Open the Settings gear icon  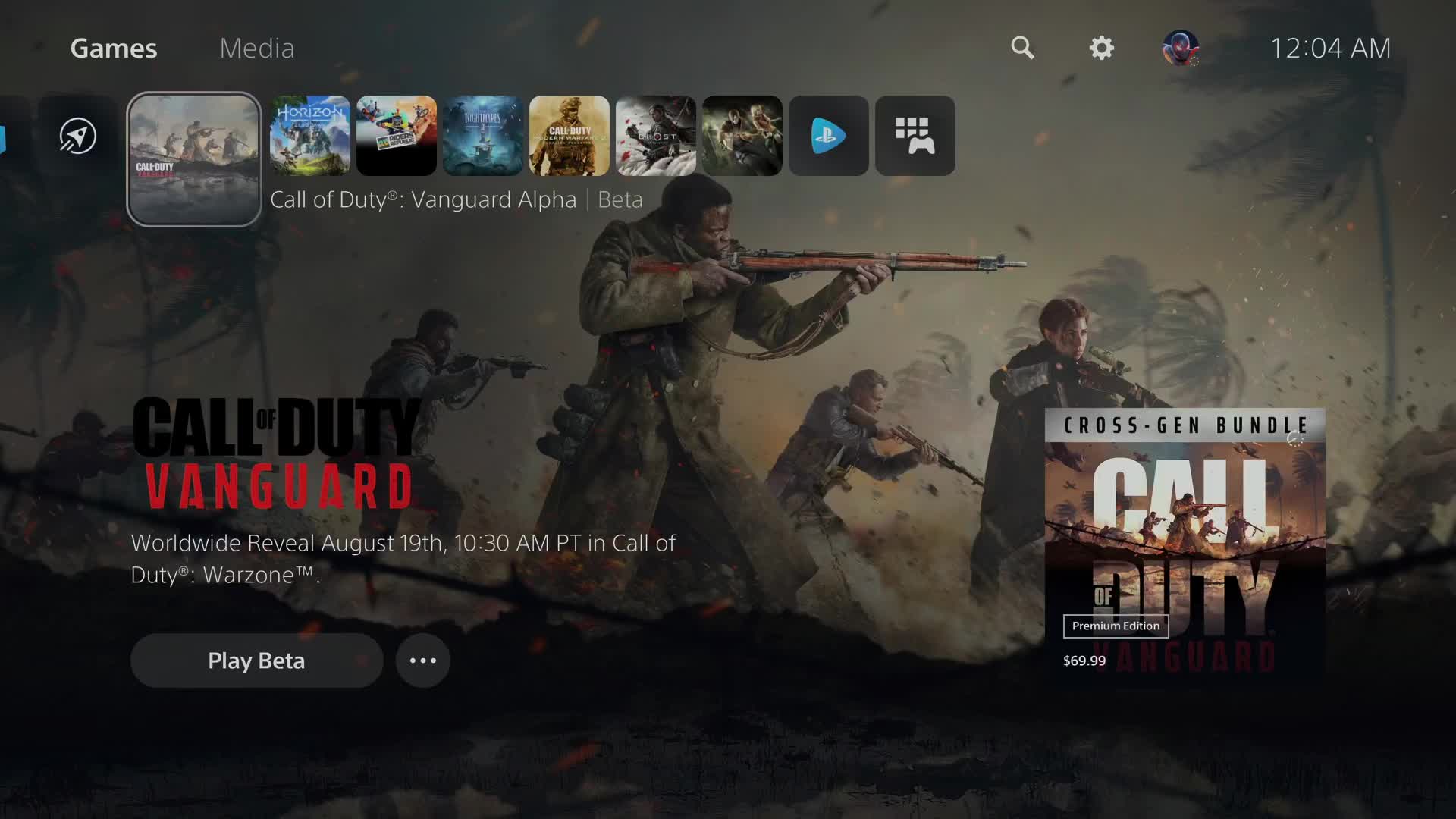coord(1101,48)
